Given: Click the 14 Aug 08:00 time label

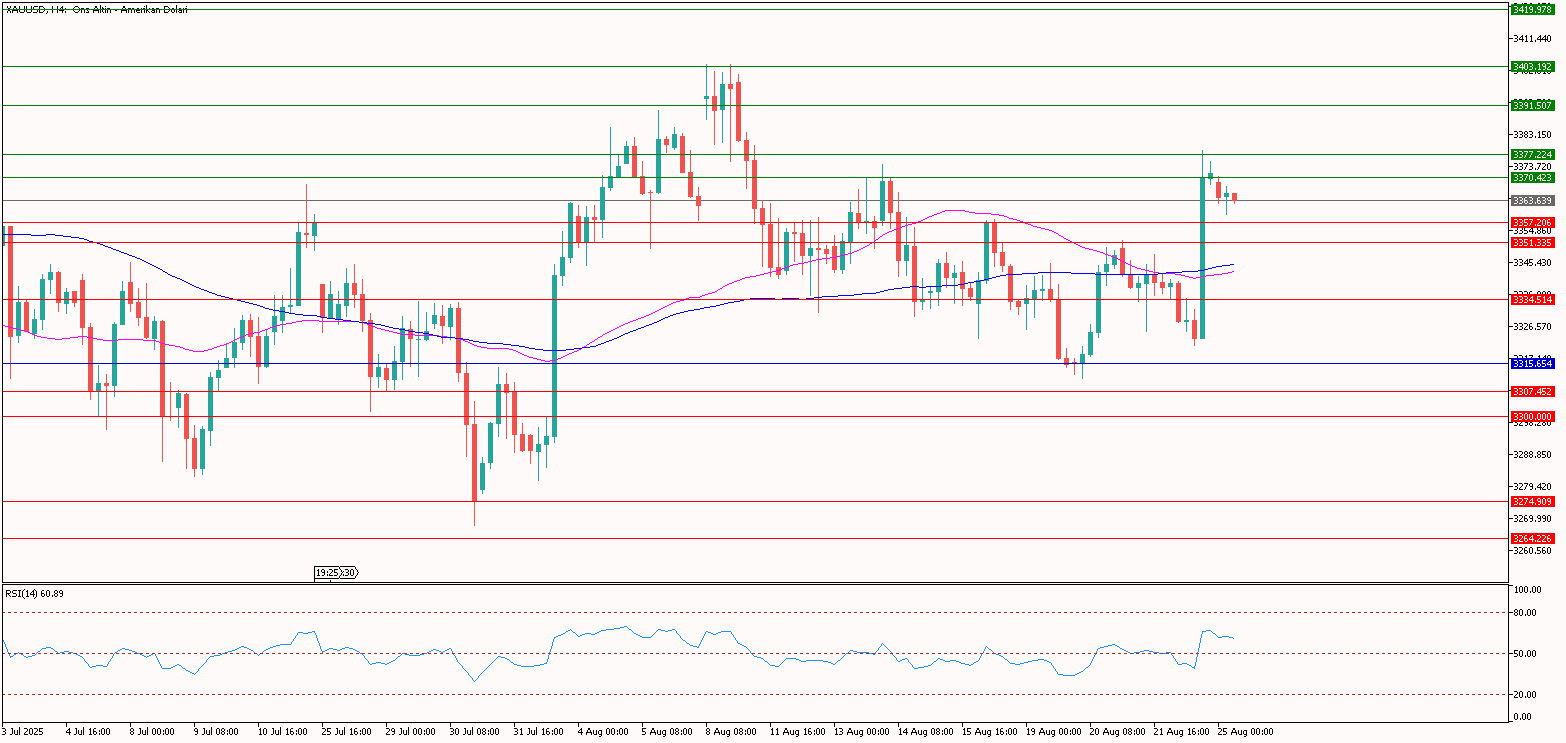Looking at the screenshot, I should pos(924,732).
